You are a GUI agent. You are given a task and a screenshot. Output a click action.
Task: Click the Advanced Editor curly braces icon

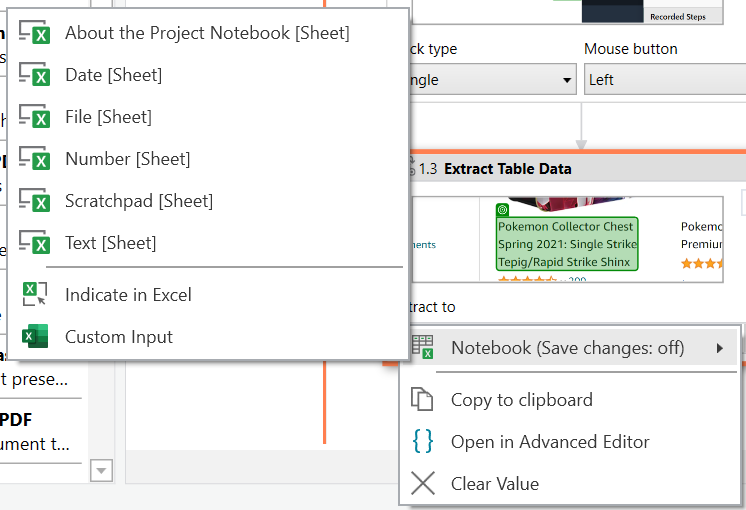[423, 442]
